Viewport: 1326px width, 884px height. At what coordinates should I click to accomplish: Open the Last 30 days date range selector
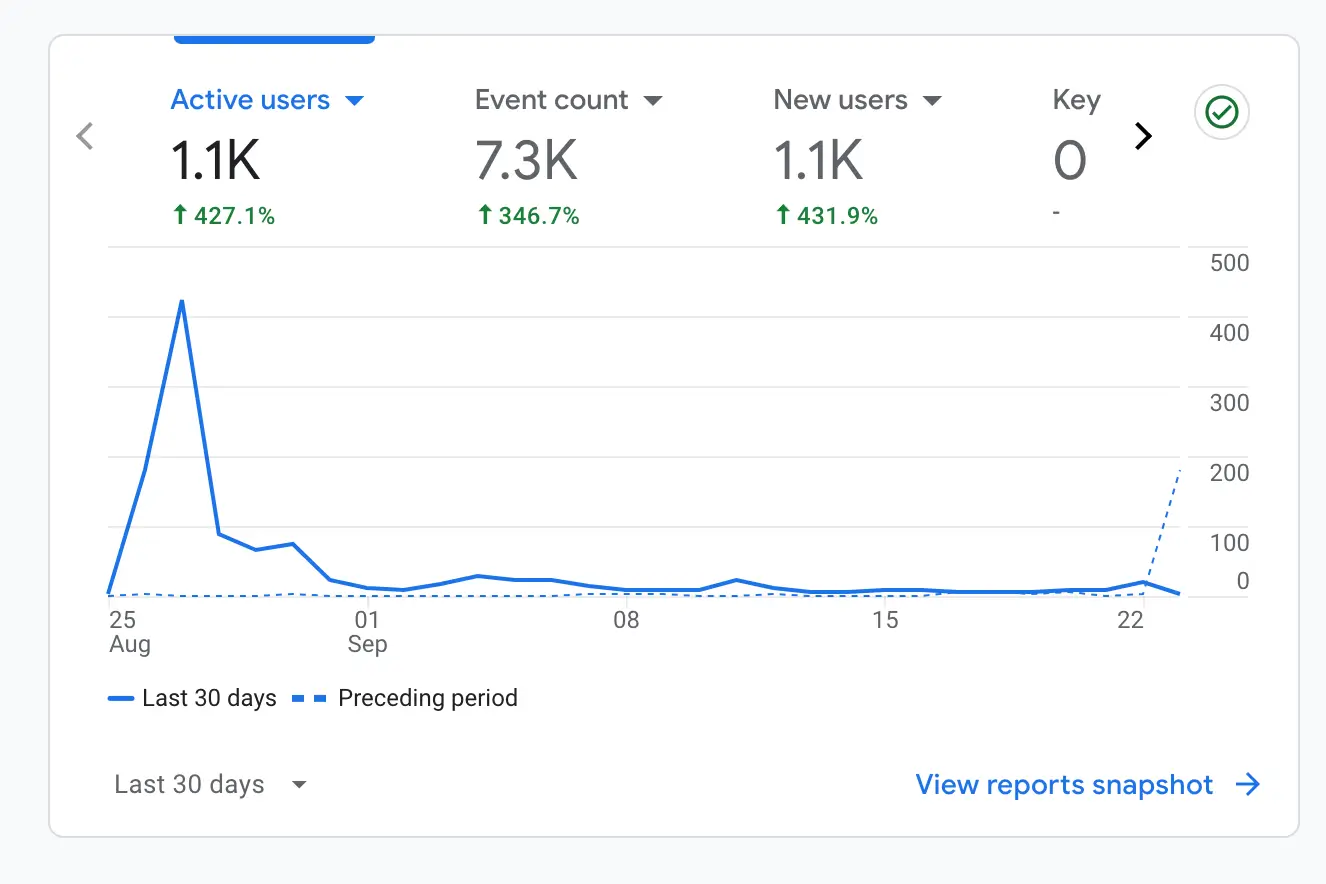[x=210, y=785]
